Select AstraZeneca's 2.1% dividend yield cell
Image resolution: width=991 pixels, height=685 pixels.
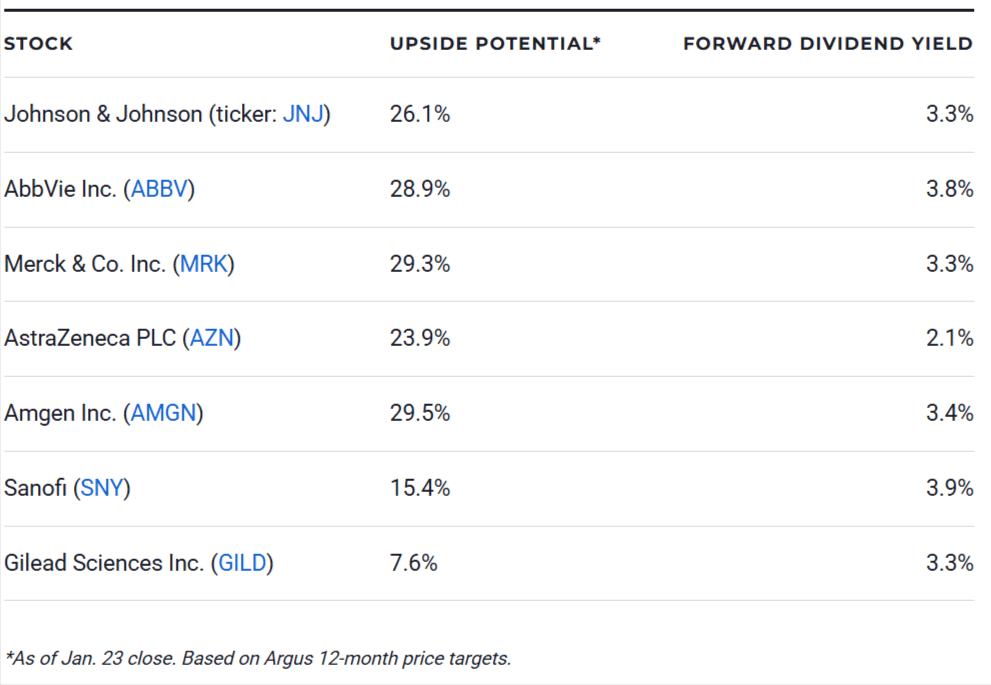949,338
